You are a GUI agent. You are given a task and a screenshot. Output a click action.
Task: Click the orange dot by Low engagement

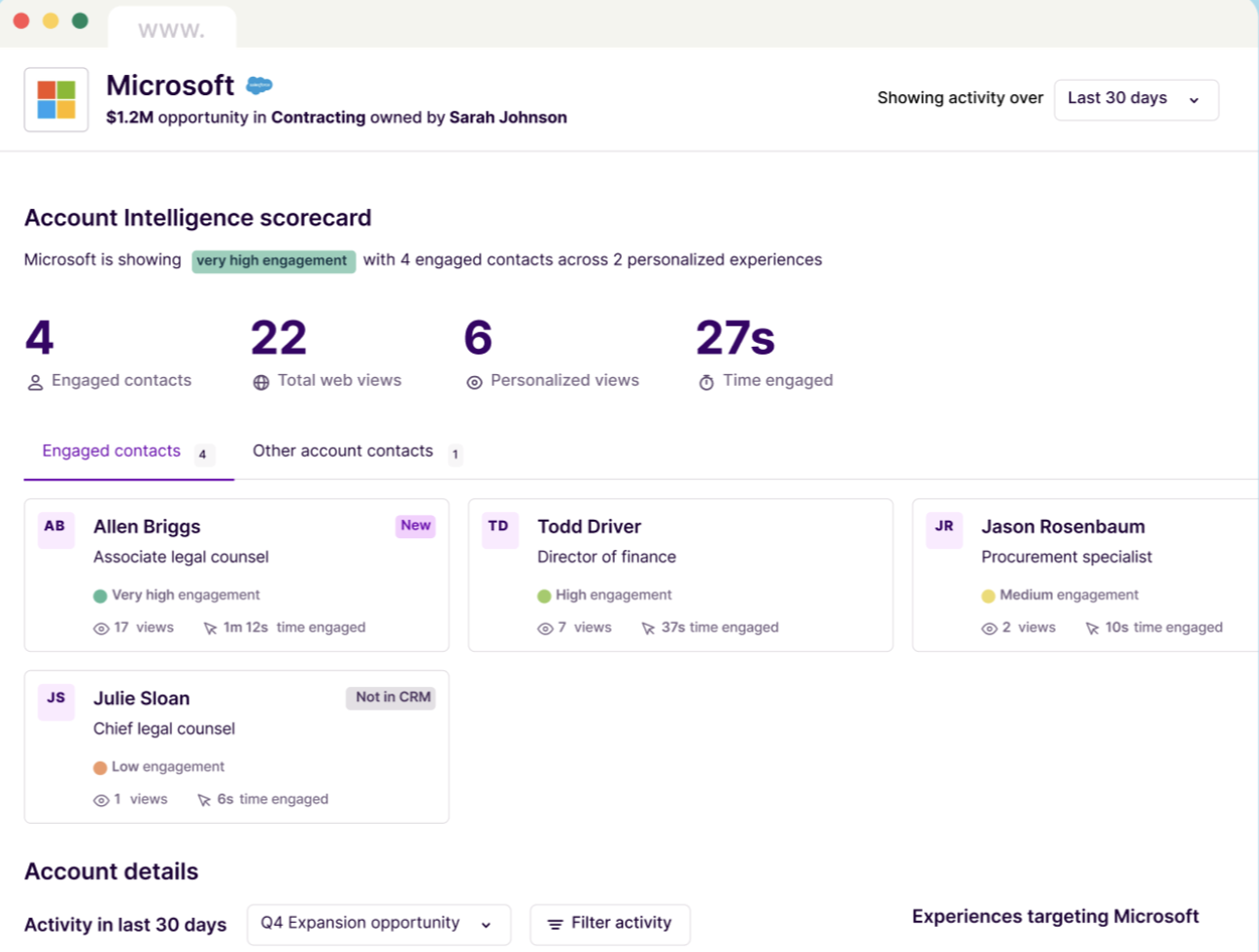tap(100, 767)
